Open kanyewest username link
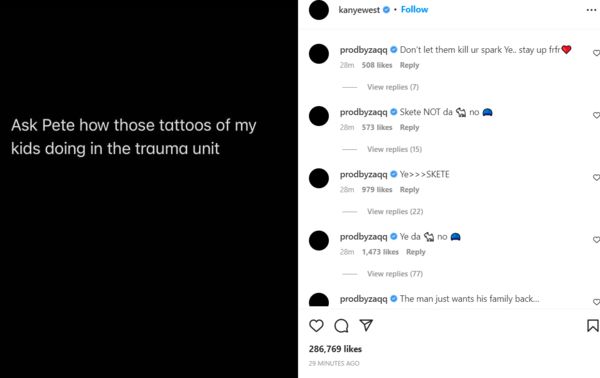The height and width of the screenshot is (378, 600). coord(359,10)
